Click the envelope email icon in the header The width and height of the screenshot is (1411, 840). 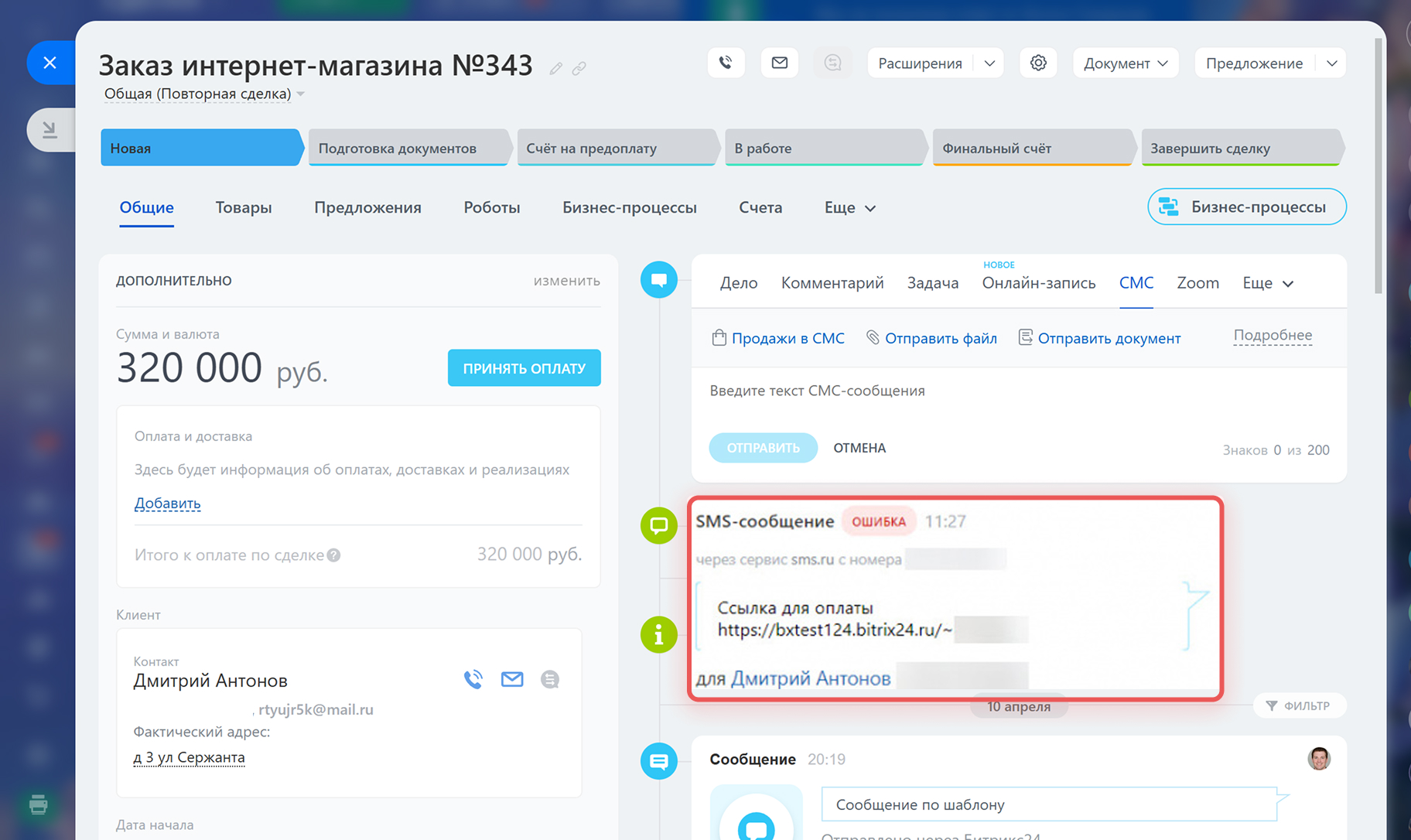780,63
